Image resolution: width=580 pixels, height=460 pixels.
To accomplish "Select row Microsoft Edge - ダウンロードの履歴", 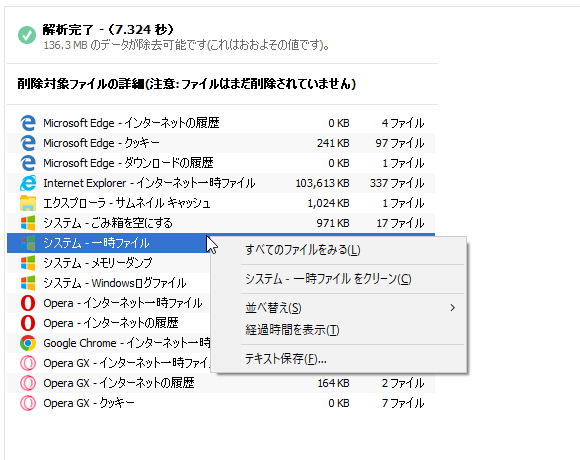I will (x=221, y=163).
